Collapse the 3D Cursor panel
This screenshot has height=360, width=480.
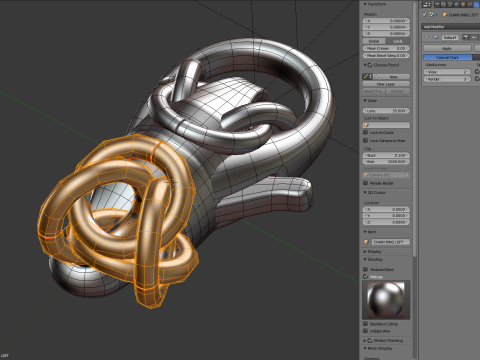(365, 192)
